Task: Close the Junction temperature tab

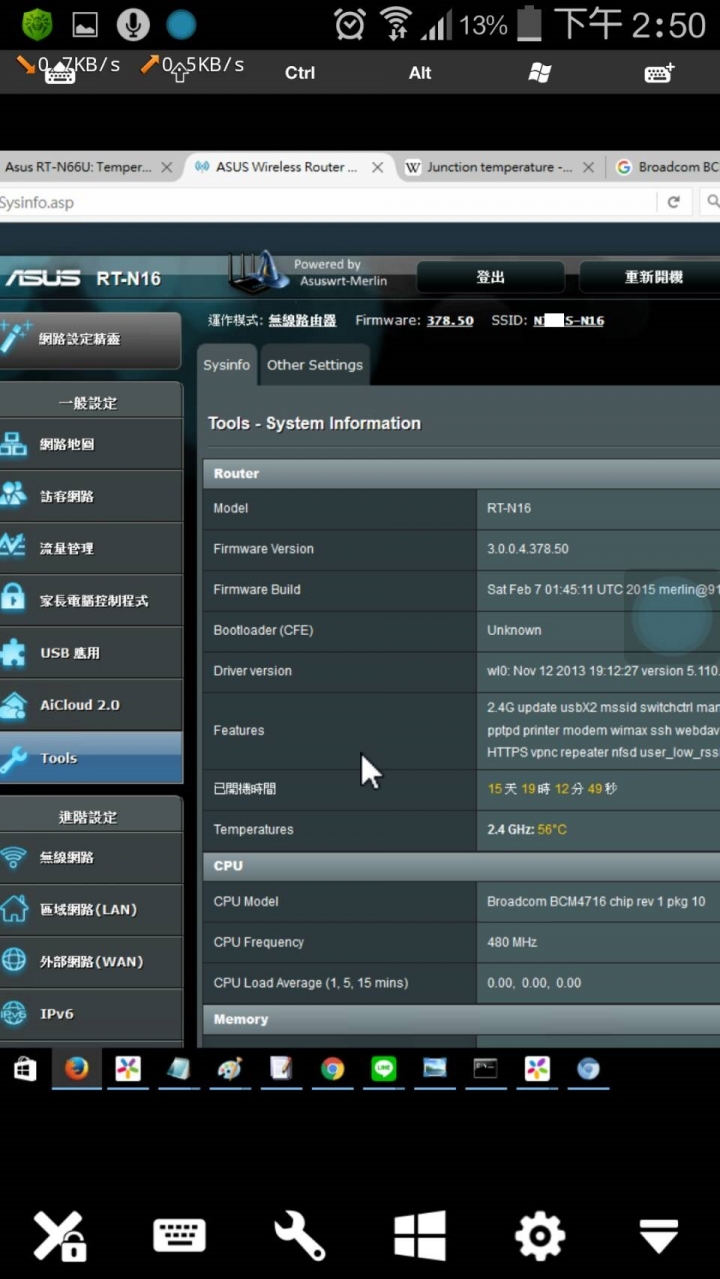Action: click(589, 167)
